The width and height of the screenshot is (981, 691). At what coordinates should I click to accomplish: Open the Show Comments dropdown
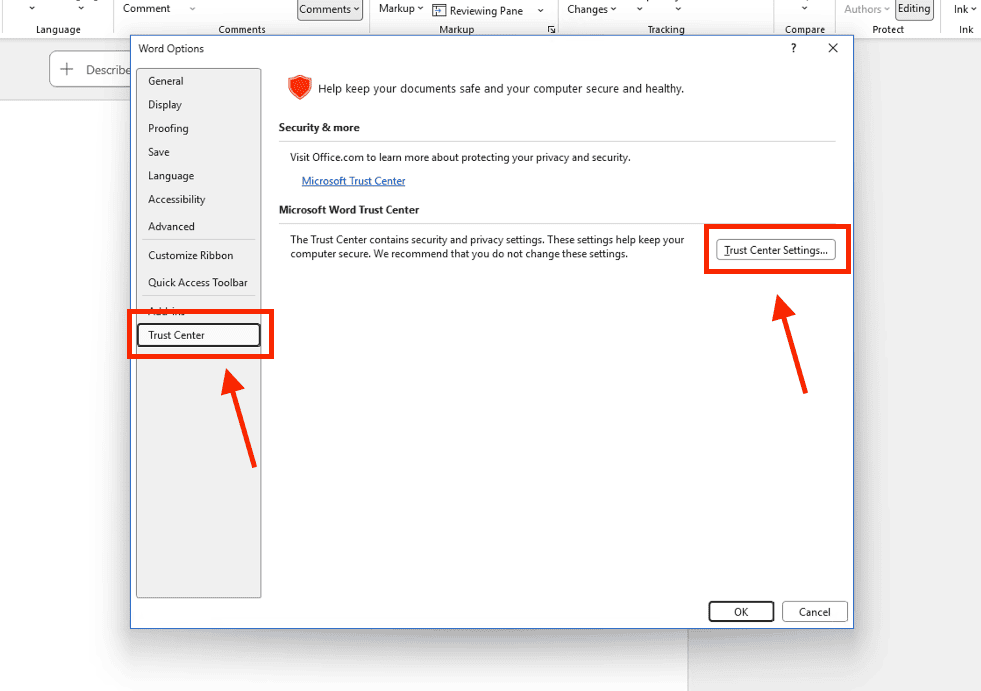330,9
